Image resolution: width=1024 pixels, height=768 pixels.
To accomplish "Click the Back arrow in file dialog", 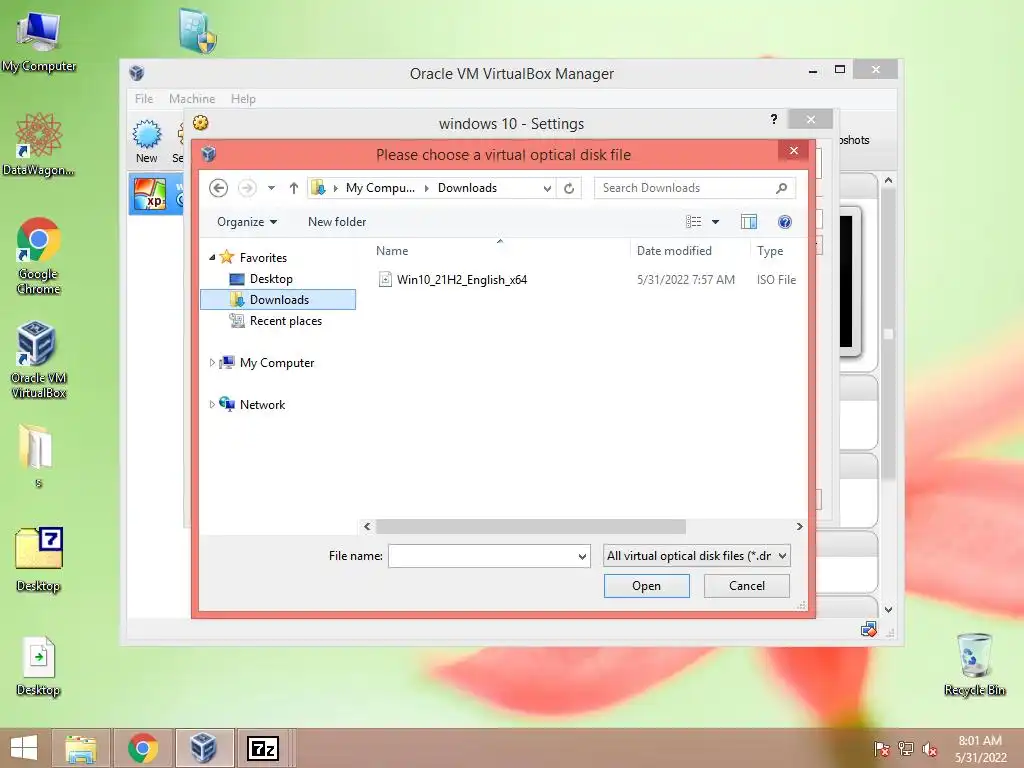I will point(219,188).
